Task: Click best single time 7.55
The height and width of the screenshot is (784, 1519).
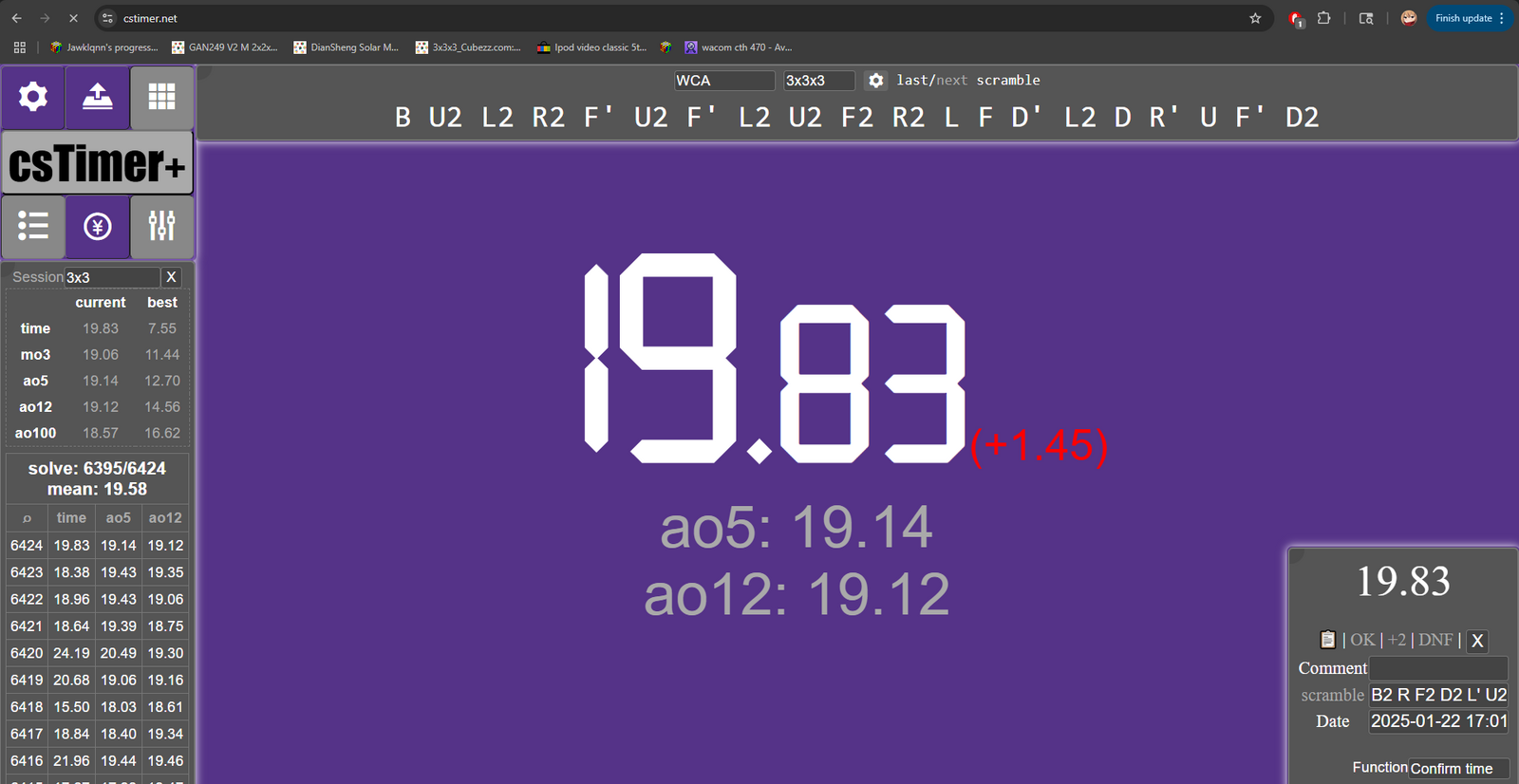Action: coord(162,328)
